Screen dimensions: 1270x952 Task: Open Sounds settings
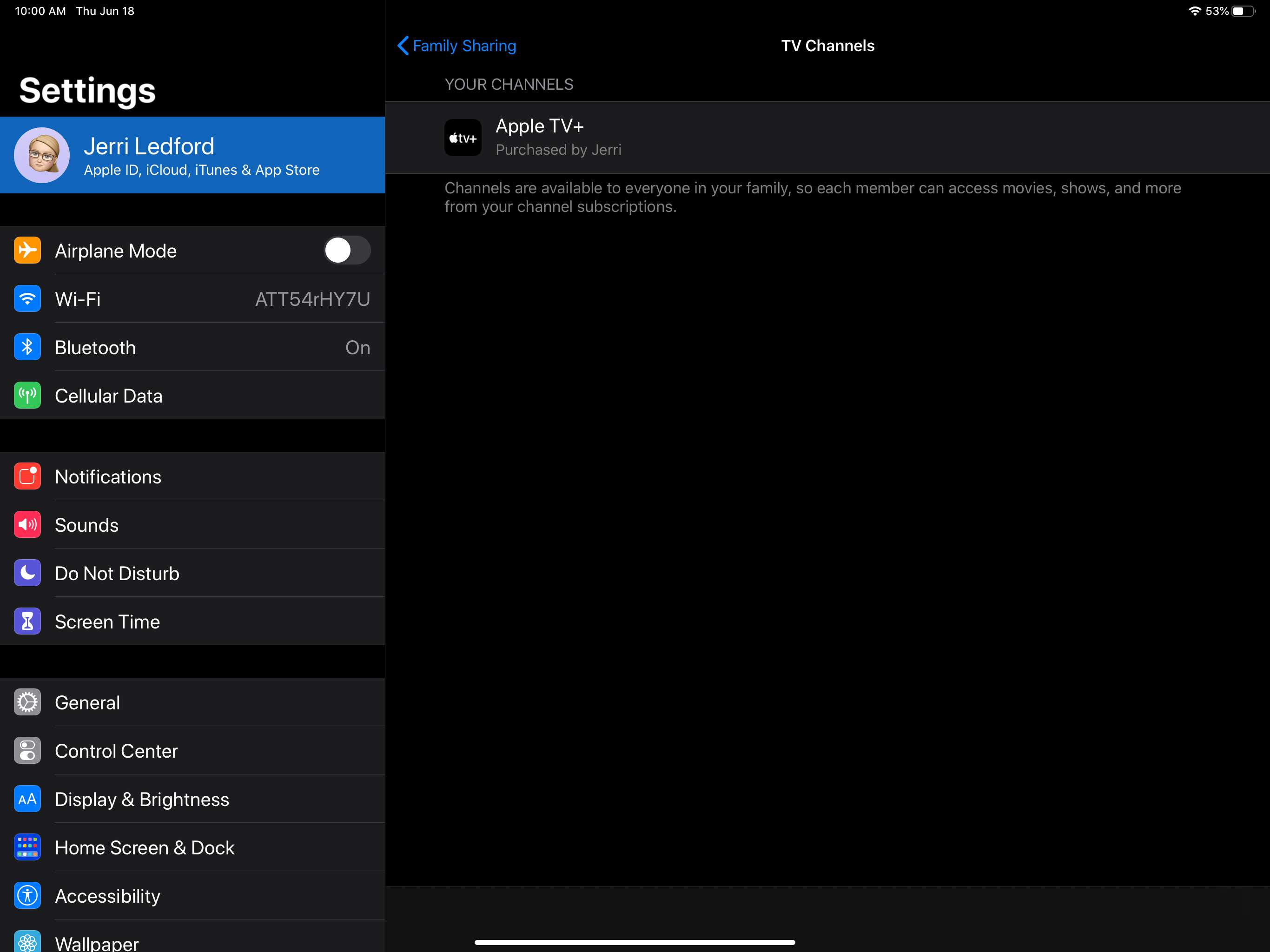coord(192,524)
